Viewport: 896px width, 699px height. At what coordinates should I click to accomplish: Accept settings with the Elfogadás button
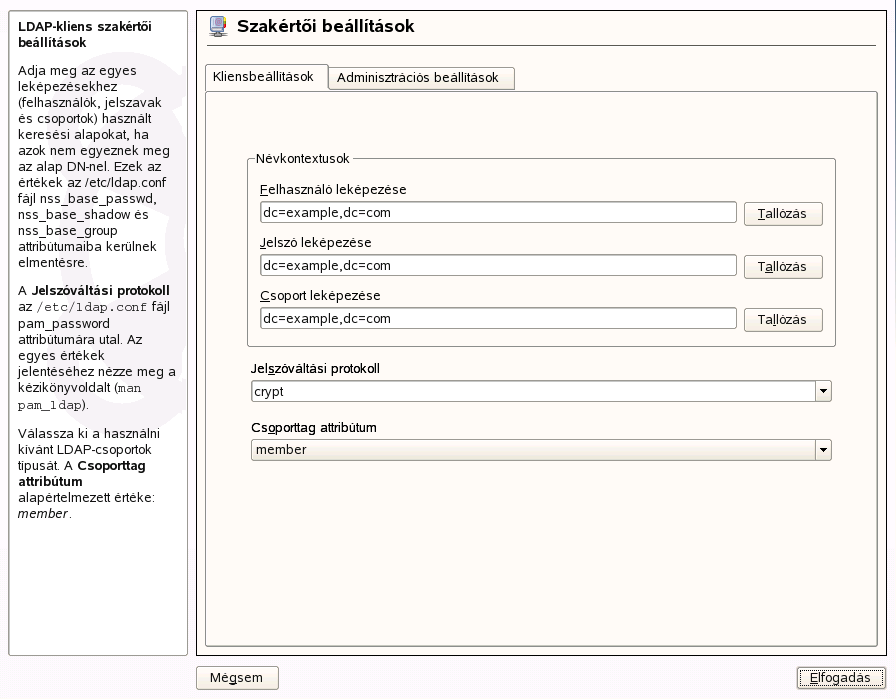pos(841,678)
